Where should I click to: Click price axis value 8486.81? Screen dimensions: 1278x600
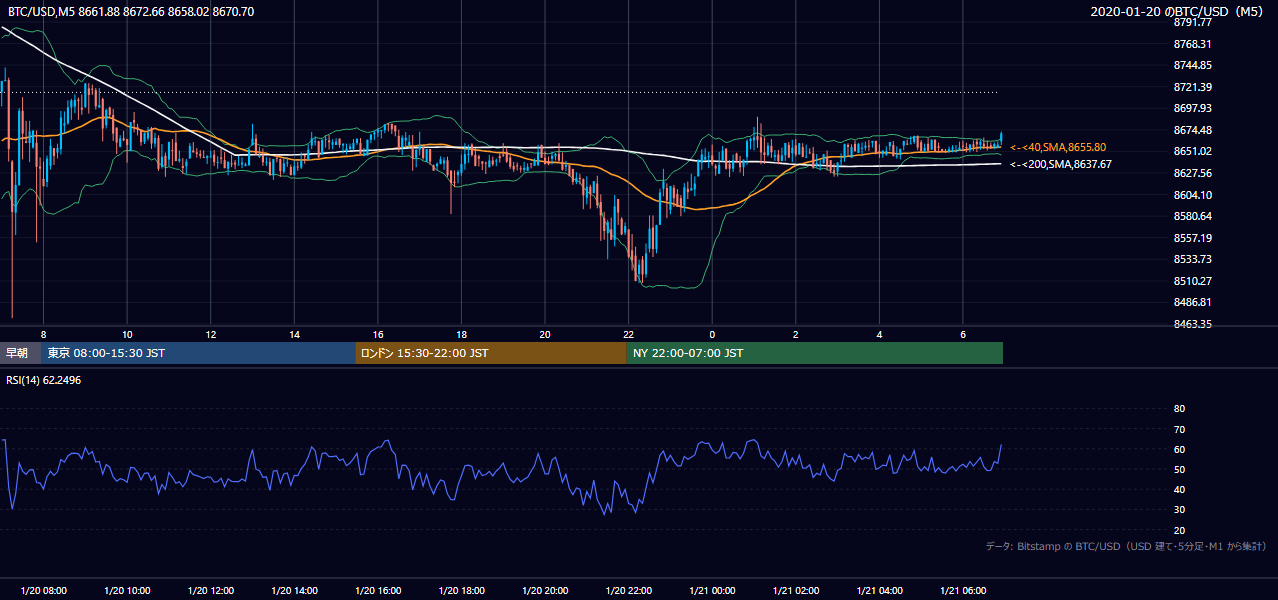coord(1192,302)
